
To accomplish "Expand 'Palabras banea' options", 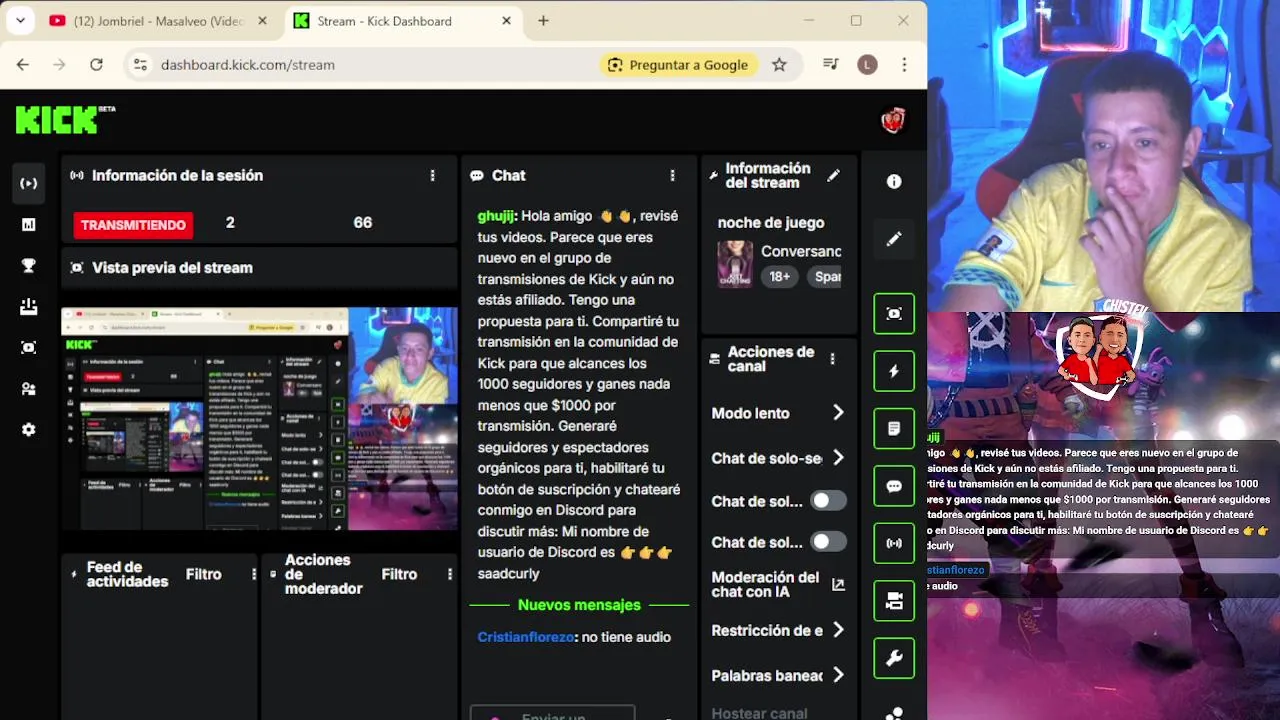I will pyautogui.click(x=838, y=674).
